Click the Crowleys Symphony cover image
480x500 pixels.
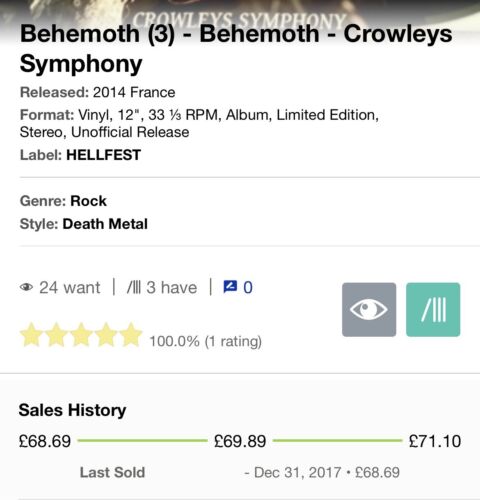(240, 13)
